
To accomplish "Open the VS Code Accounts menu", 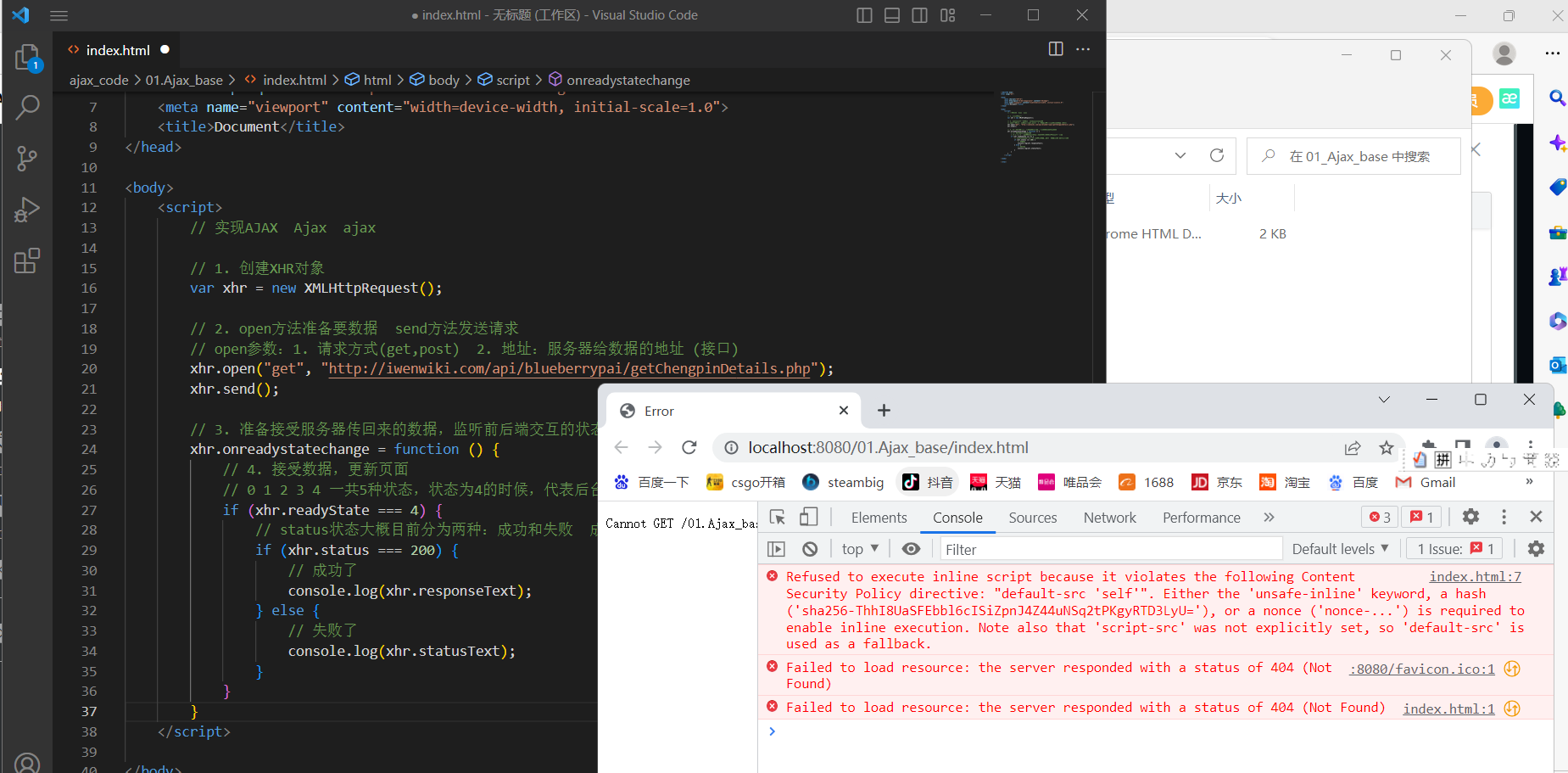I will 27,763.
